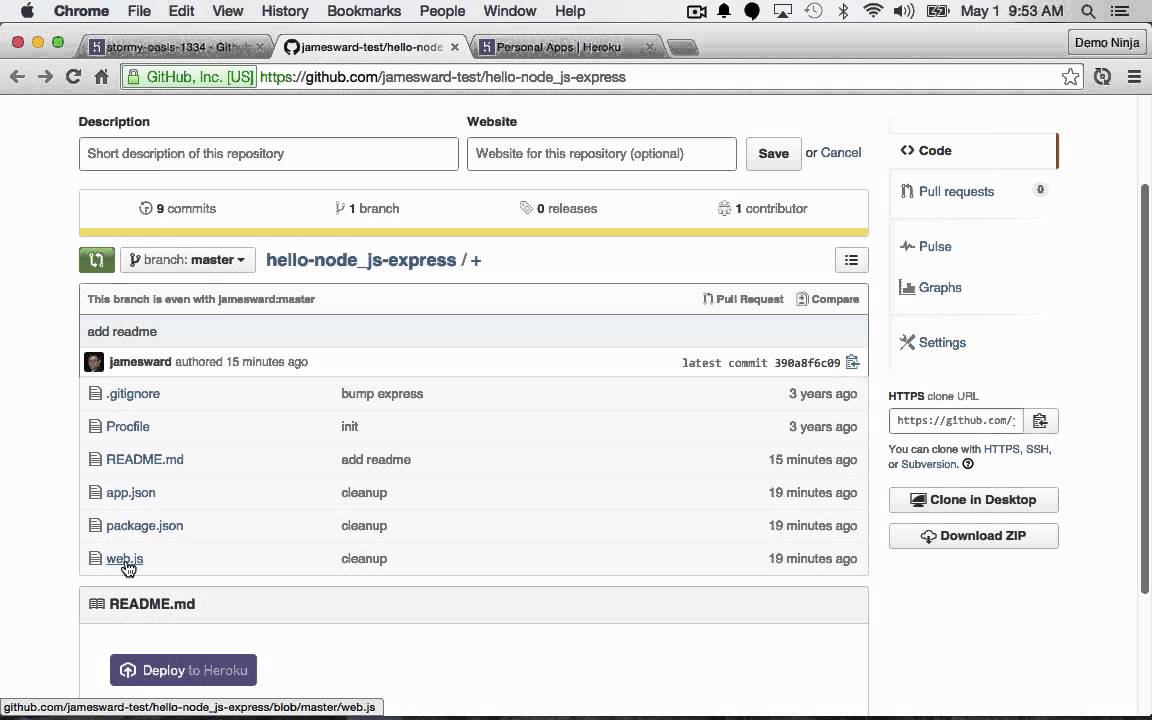Open the Wi-Fi status menu
This screenshot has height=720, width=1152.
tap(873, 11)
